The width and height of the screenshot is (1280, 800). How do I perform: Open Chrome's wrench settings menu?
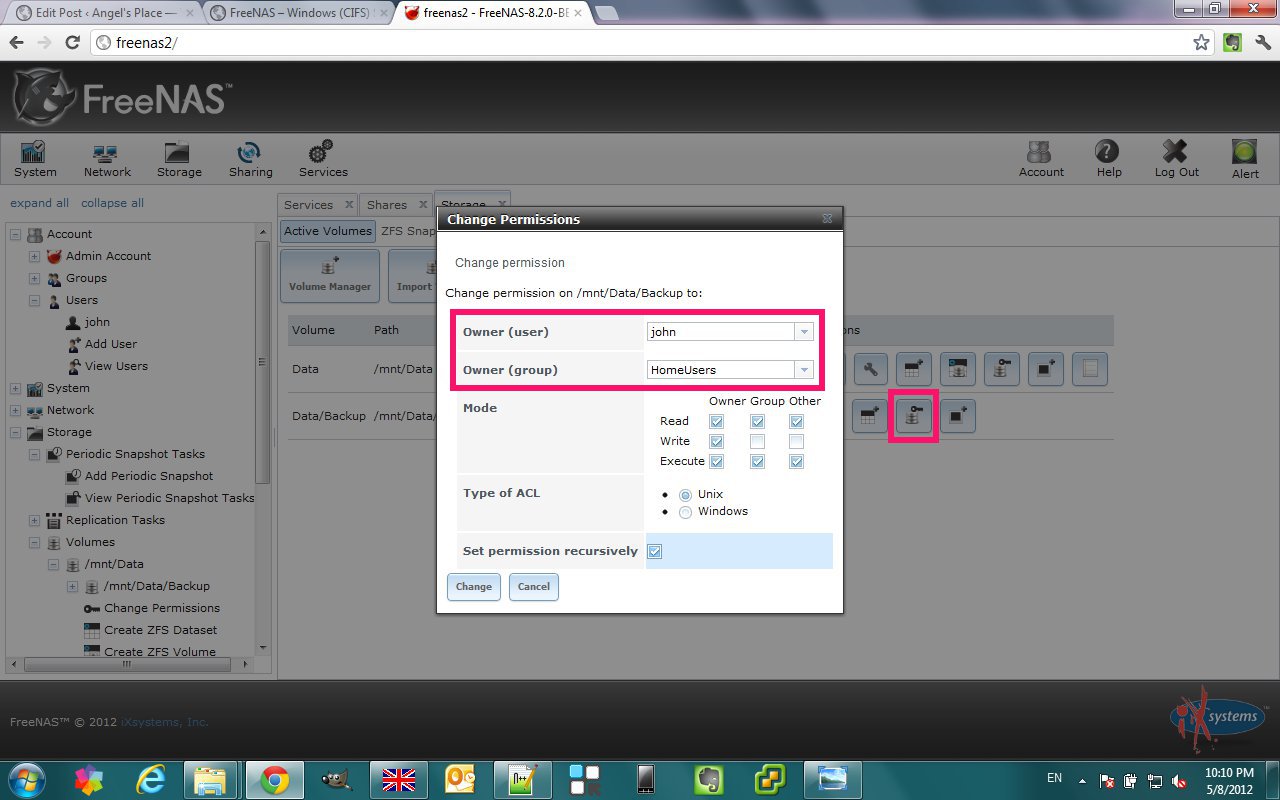click(x=1262, y=43)
